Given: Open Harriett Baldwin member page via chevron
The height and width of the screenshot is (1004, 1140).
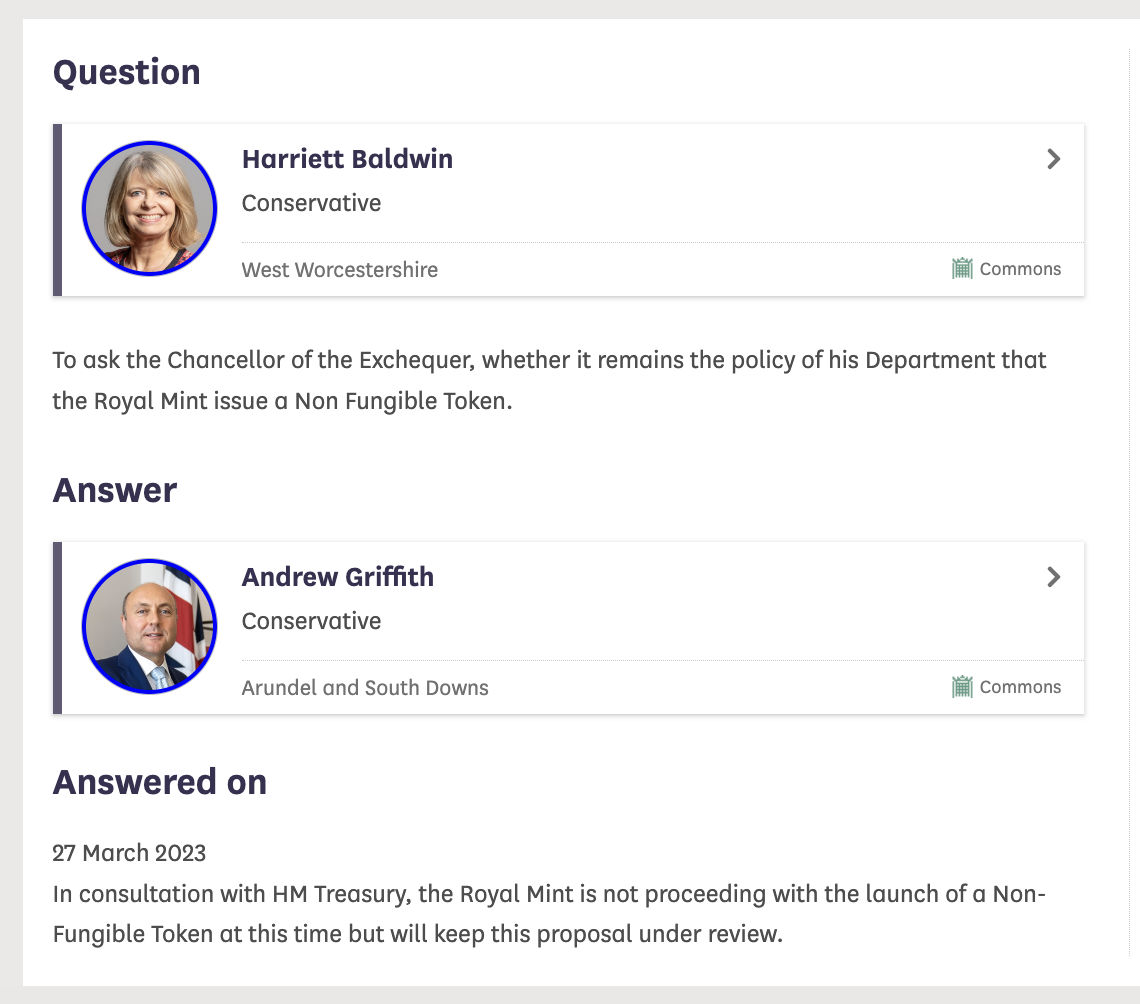Looking at the screenshot, I should click(x=1053, y=159).
